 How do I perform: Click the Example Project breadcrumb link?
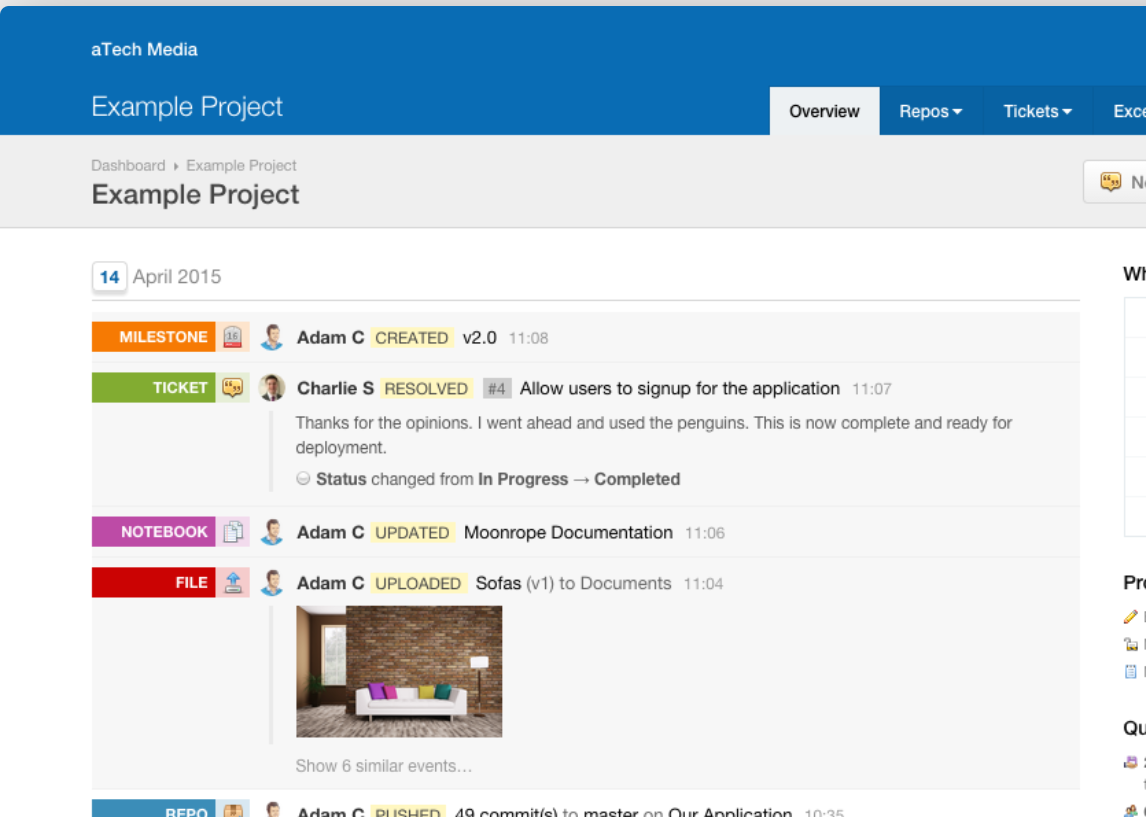click(241, 165)
